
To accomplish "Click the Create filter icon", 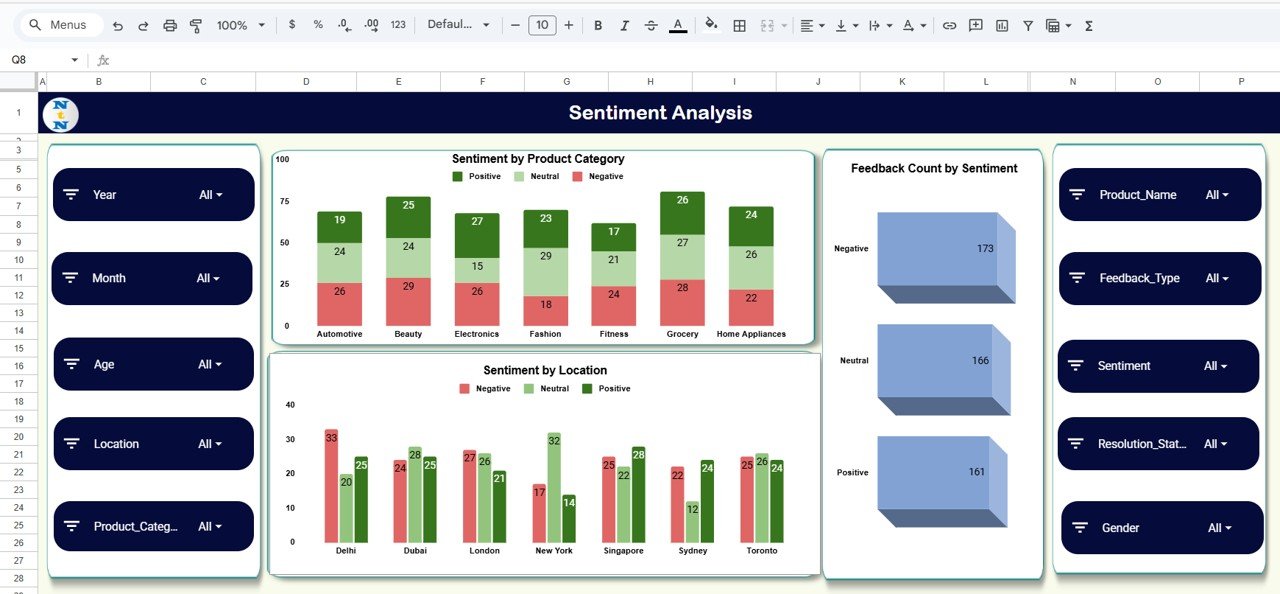I will click(x=1027, y=24).
